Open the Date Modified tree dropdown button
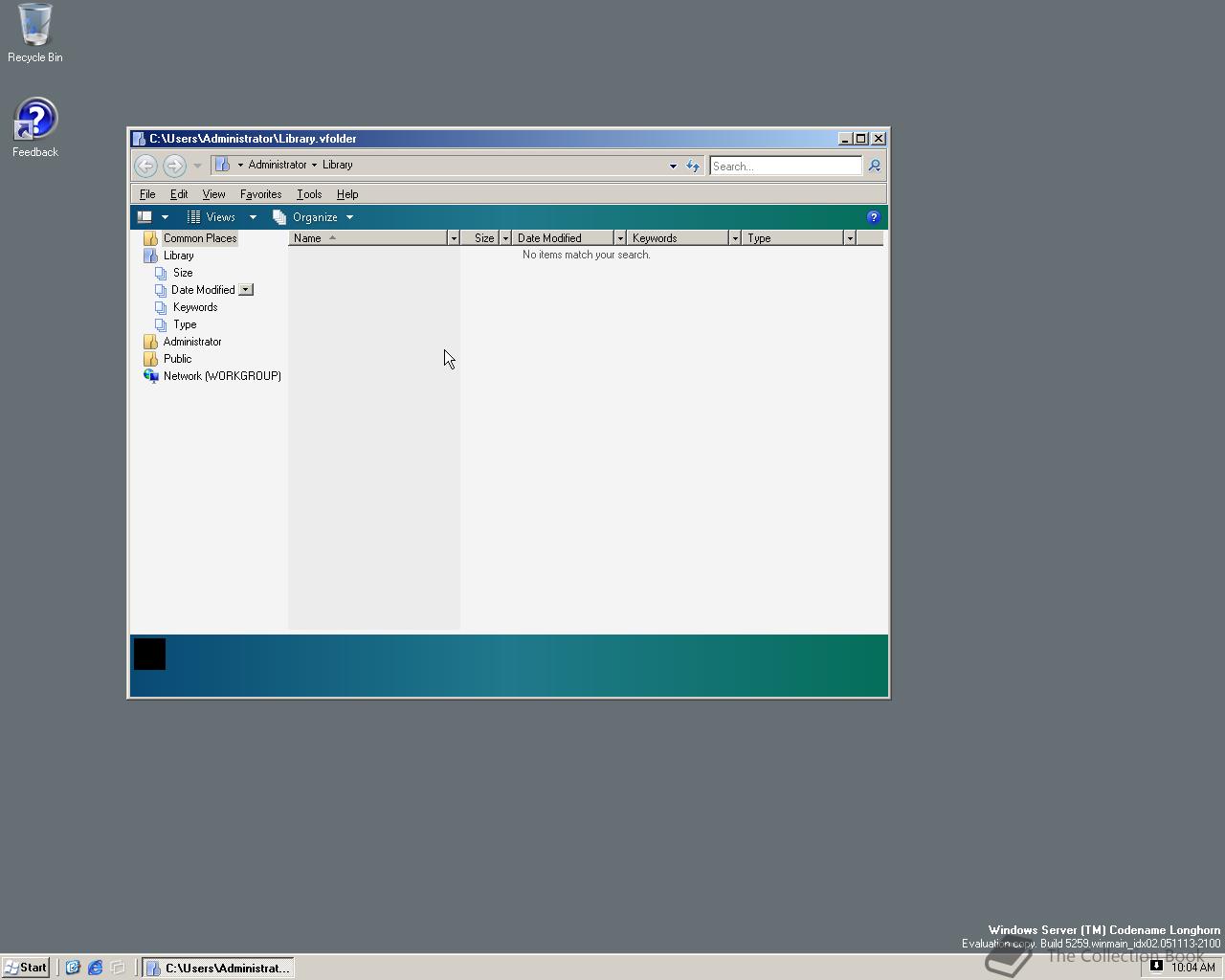Screen dimensions: 1225x980 point(246,290)
